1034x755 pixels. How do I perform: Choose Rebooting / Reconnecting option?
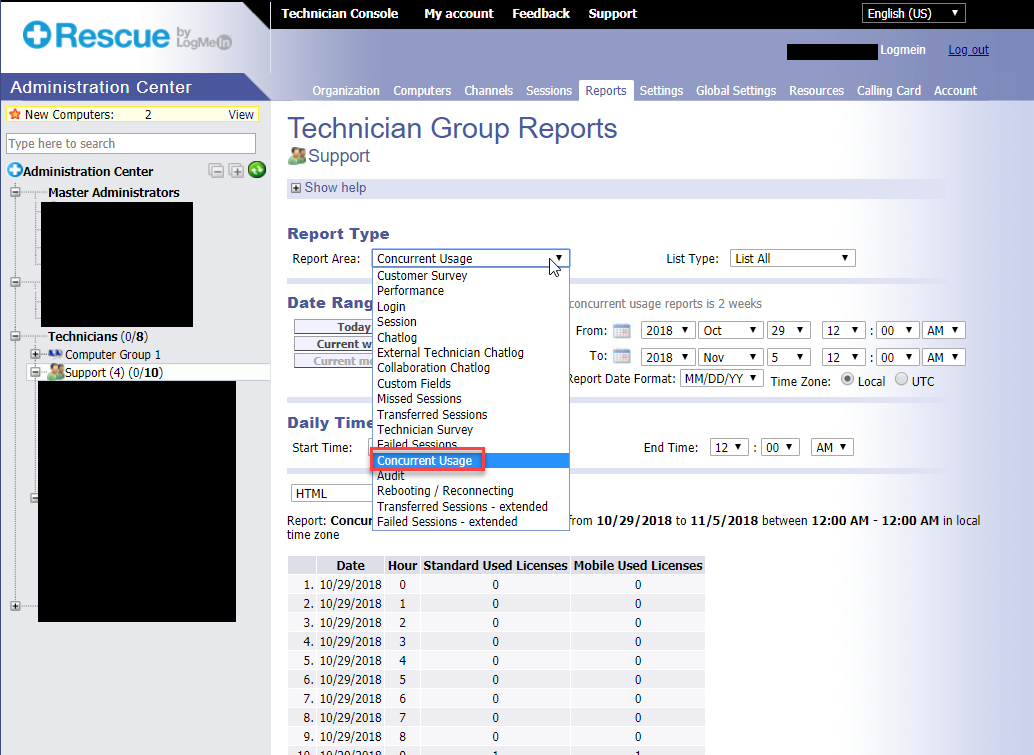pos(470,491)
